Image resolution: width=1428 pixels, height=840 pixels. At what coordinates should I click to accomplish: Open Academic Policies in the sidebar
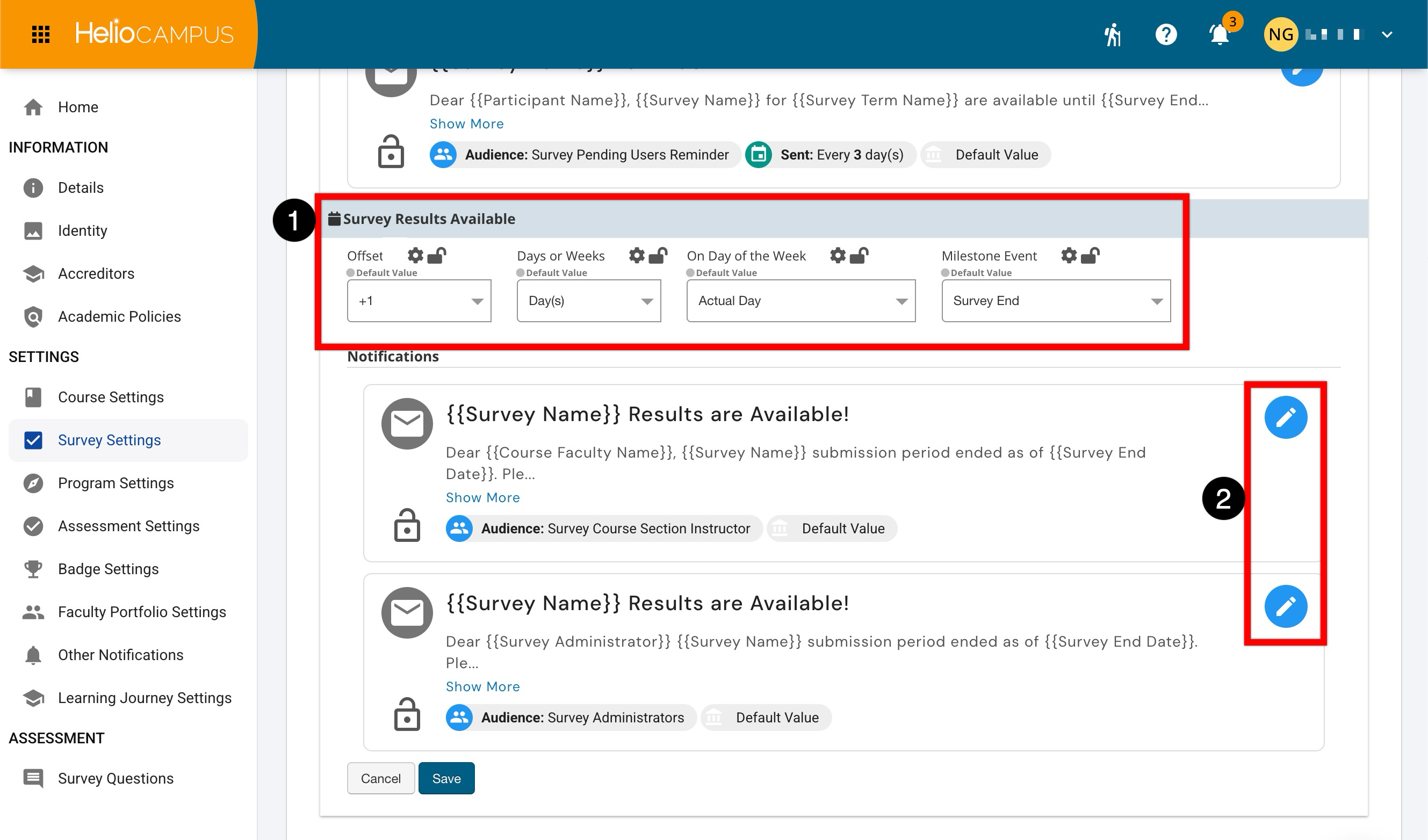128,317
